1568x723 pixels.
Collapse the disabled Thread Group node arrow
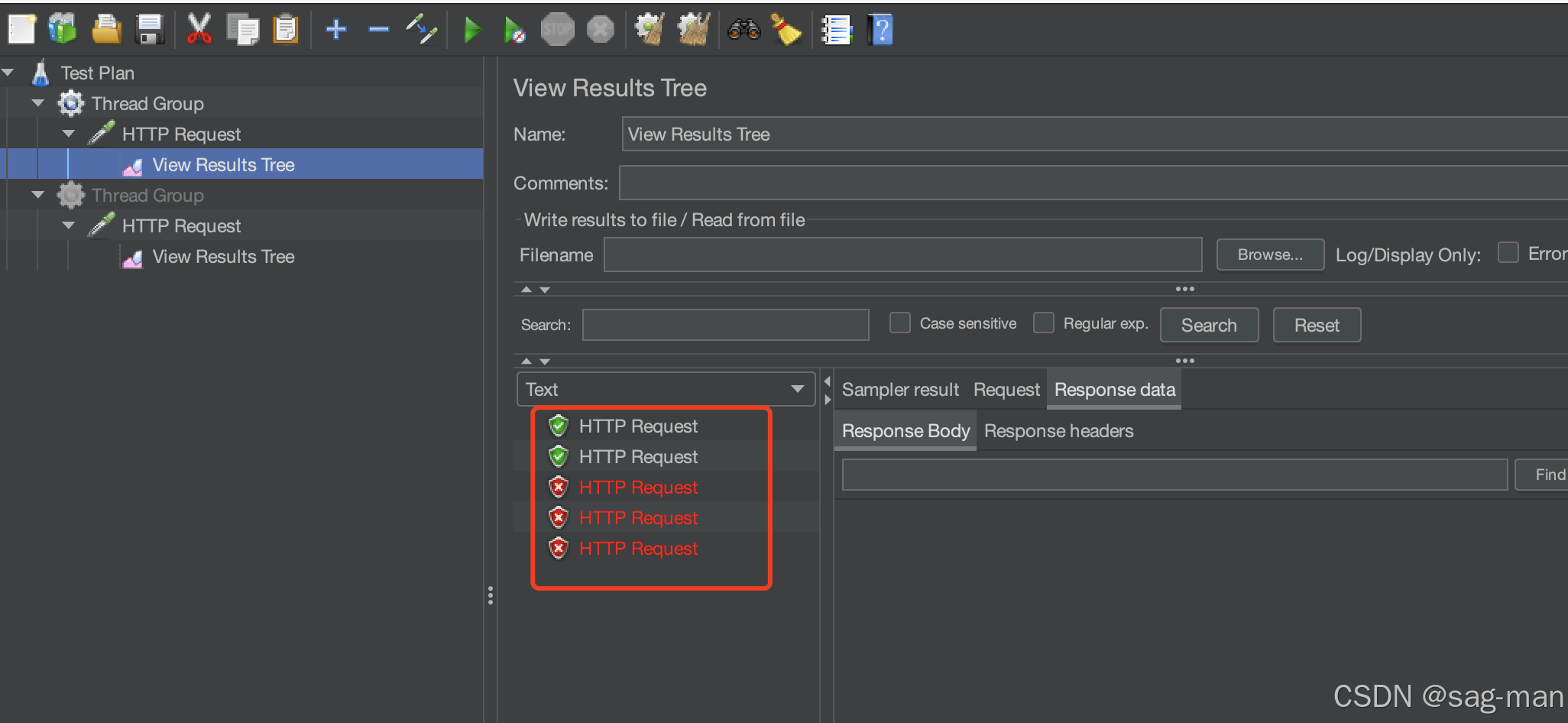click(x=38, y=195)
